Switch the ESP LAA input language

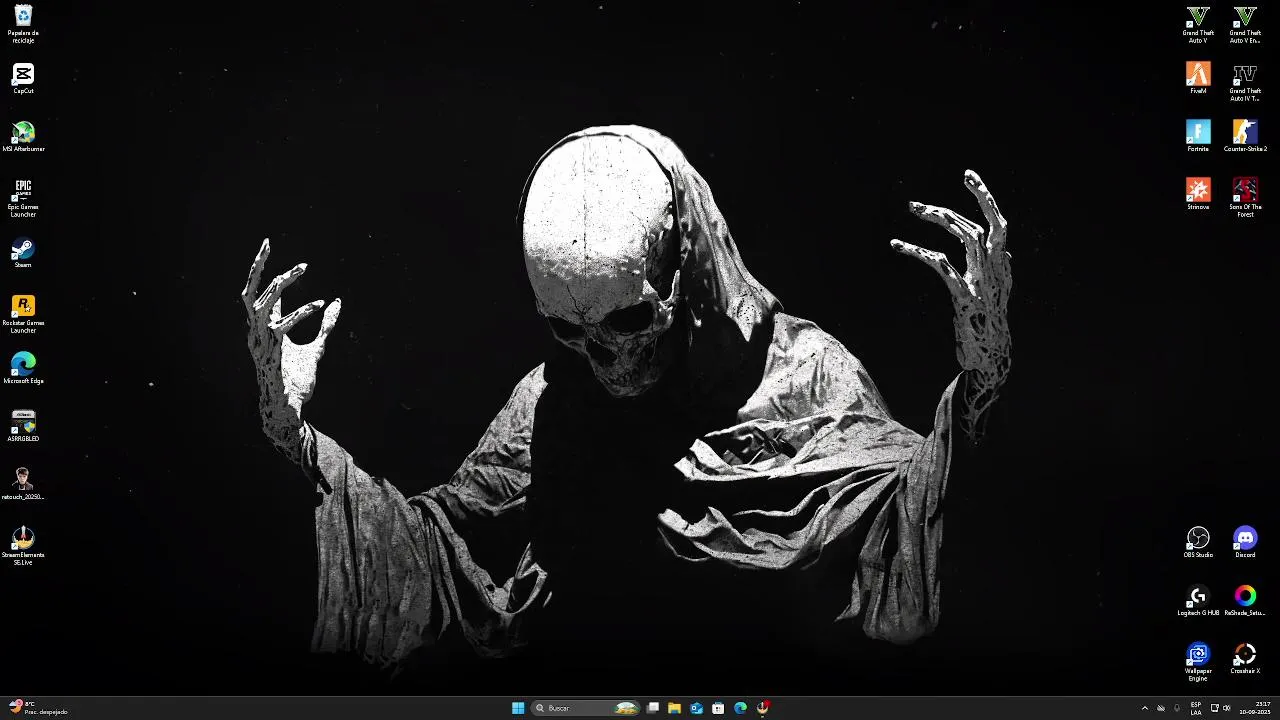[x=1196, y=708]
